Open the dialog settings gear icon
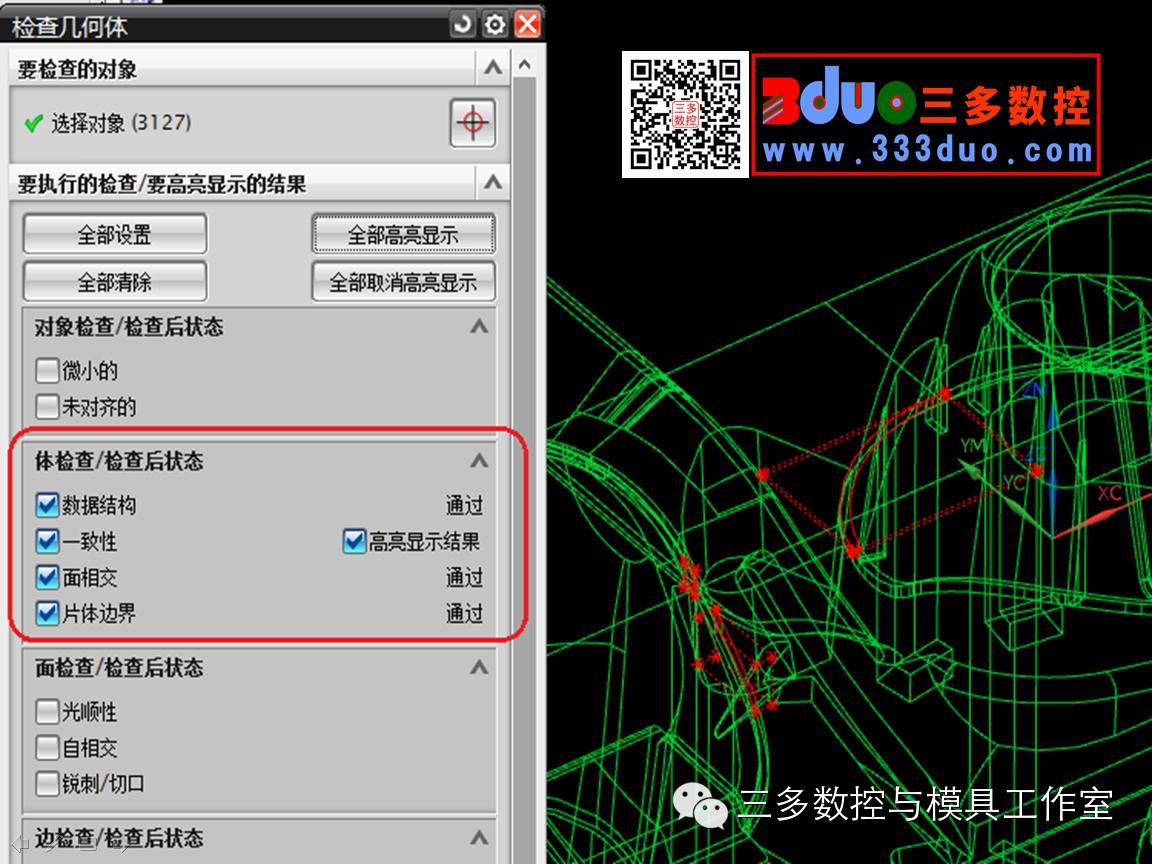Image resolution: width=1152 pixels, height=864 pixels. (x=494, y=25)
